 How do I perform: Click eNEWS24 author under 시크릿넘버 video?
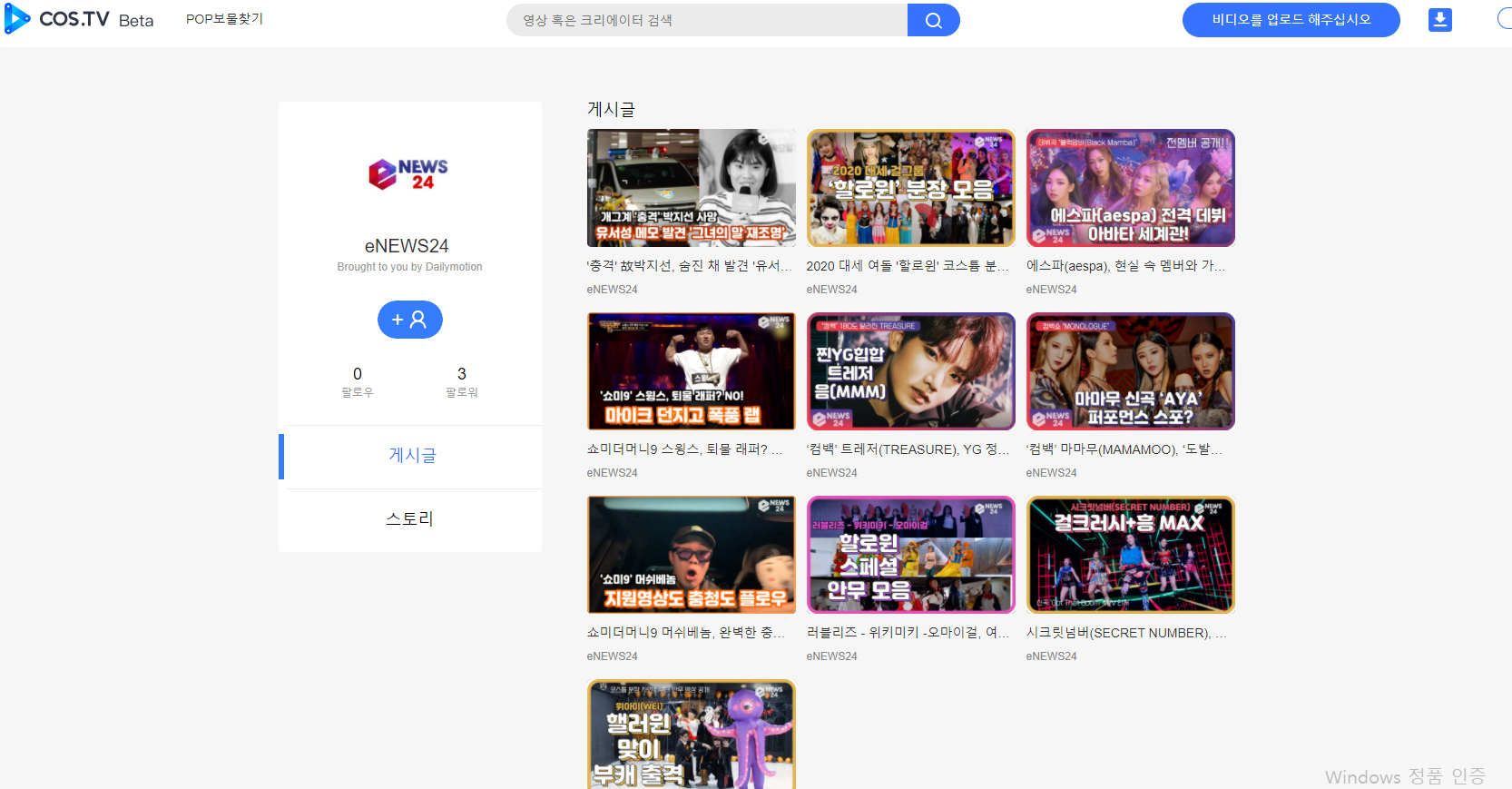[x=1051, y=656]
